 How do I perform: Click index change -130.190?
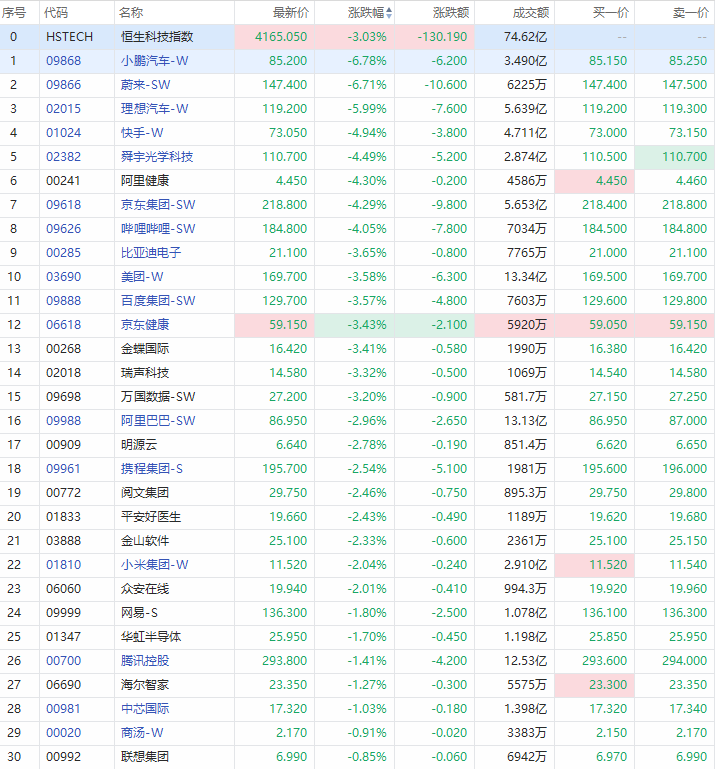(442, 37)
